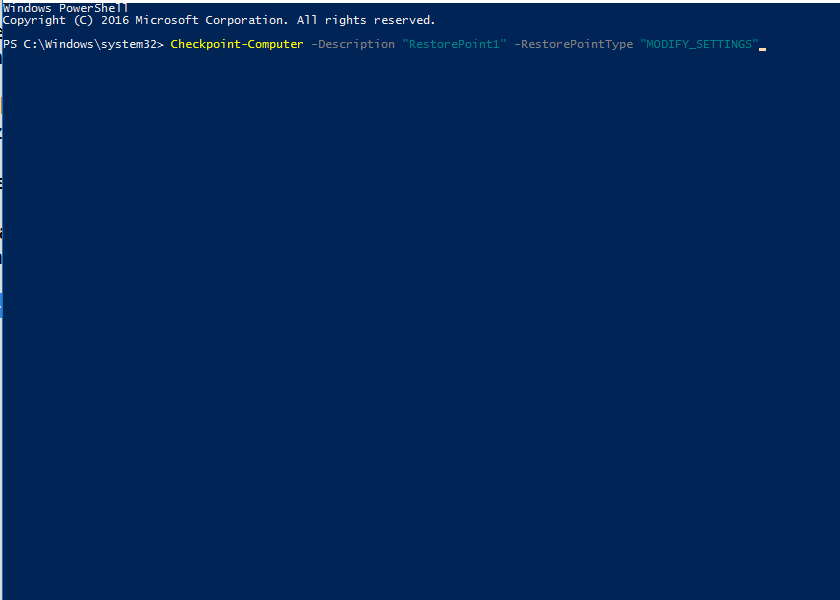The height and width of the screenshot is (600, 840).
Task: Click the (C) symbol in the copyright line
Action: (x=84, y=20)
